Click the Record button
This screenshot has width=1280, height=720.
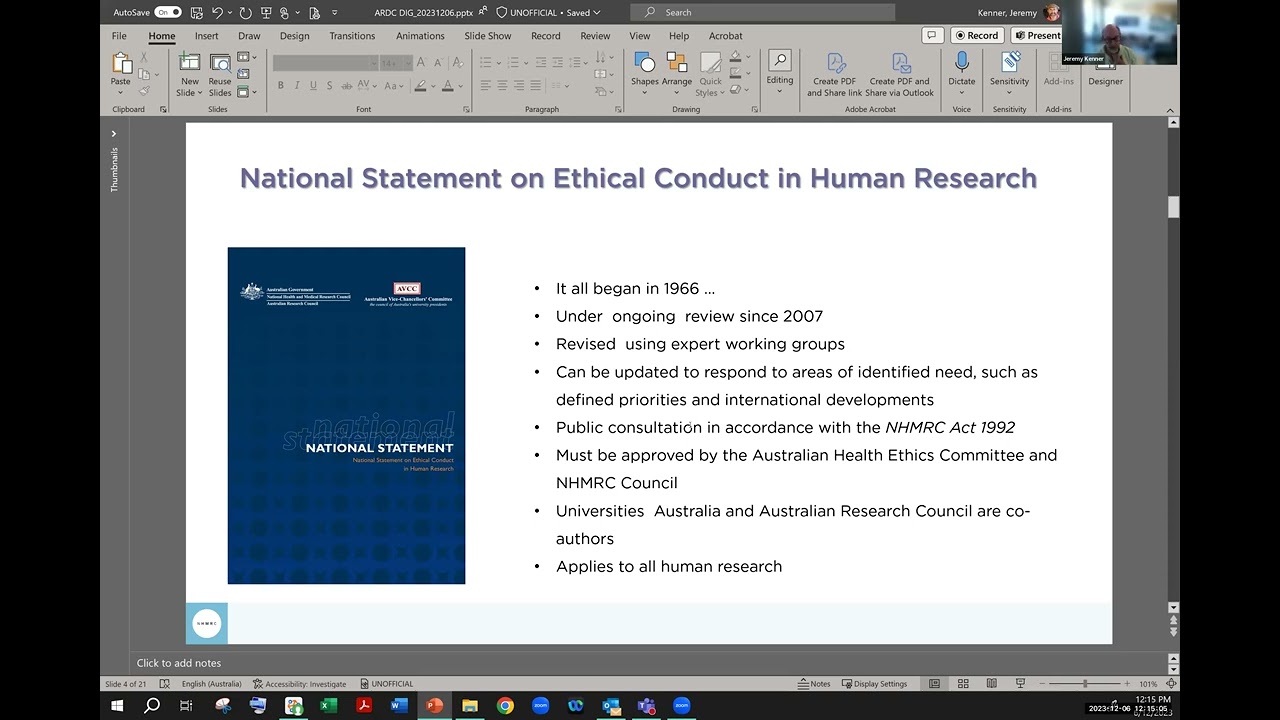click(x=977, y=35)
